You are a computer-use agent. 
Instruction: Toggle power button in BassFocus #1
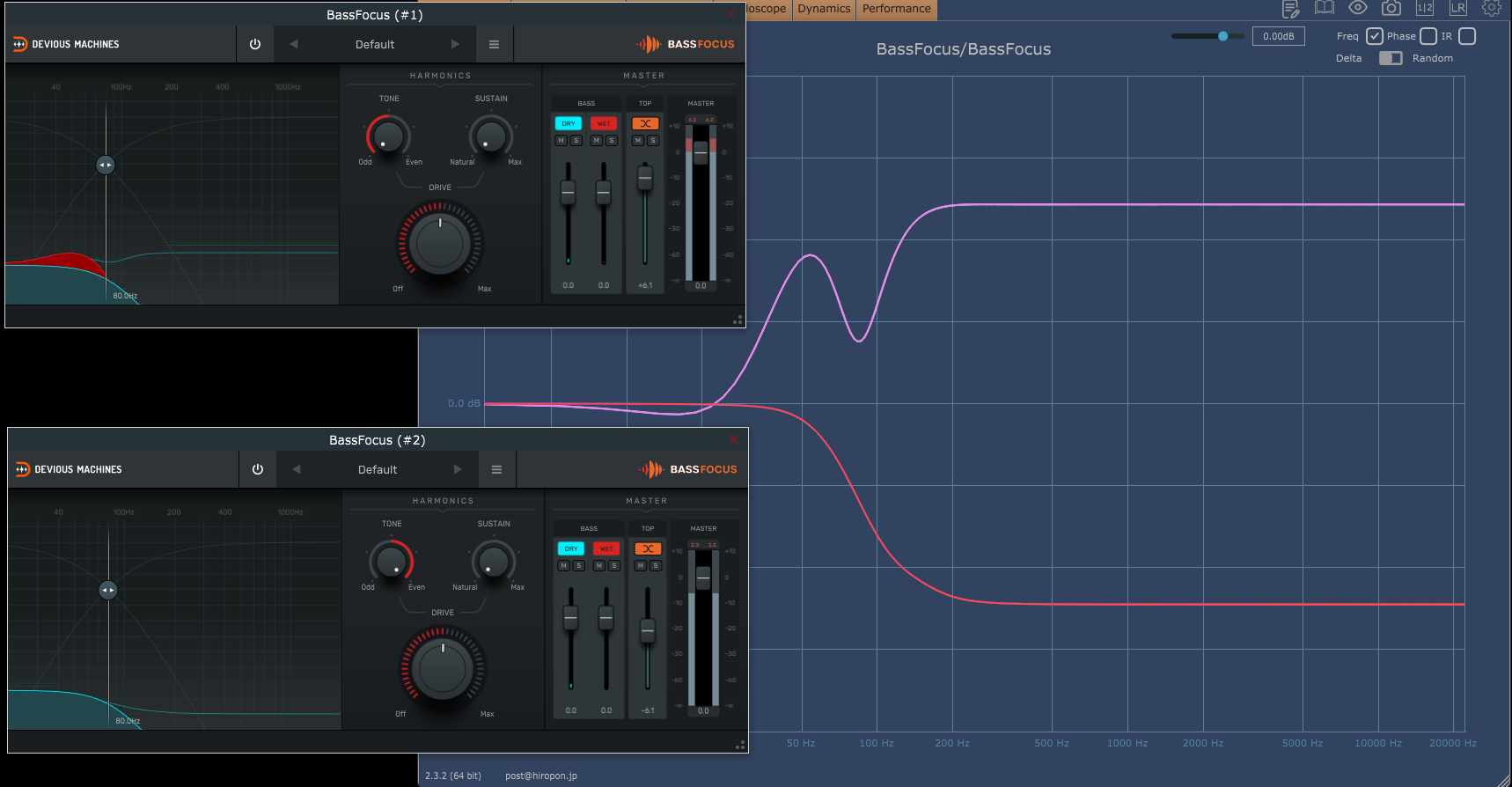[x=255, y=44]
